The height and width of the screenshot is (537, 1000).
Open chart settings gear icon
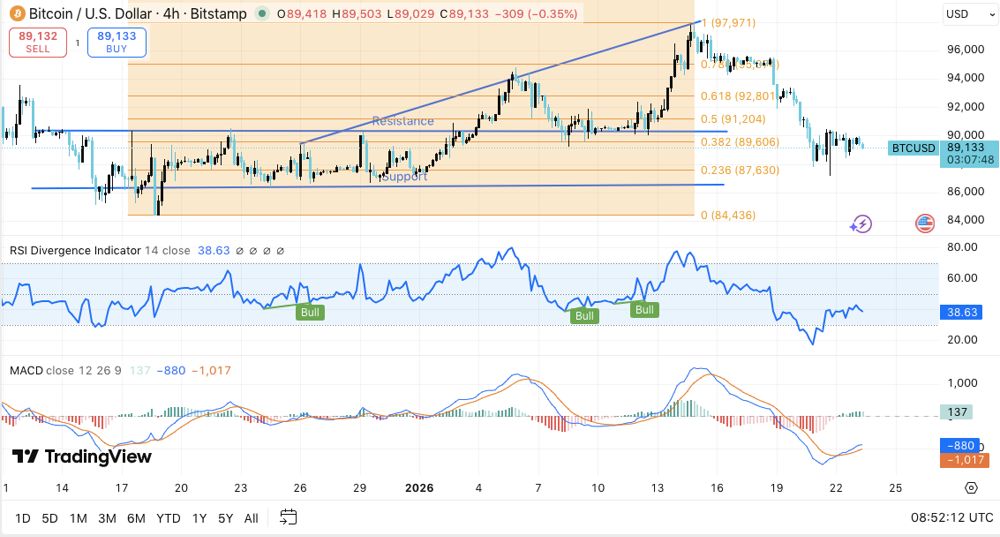(x=971, y=488)
